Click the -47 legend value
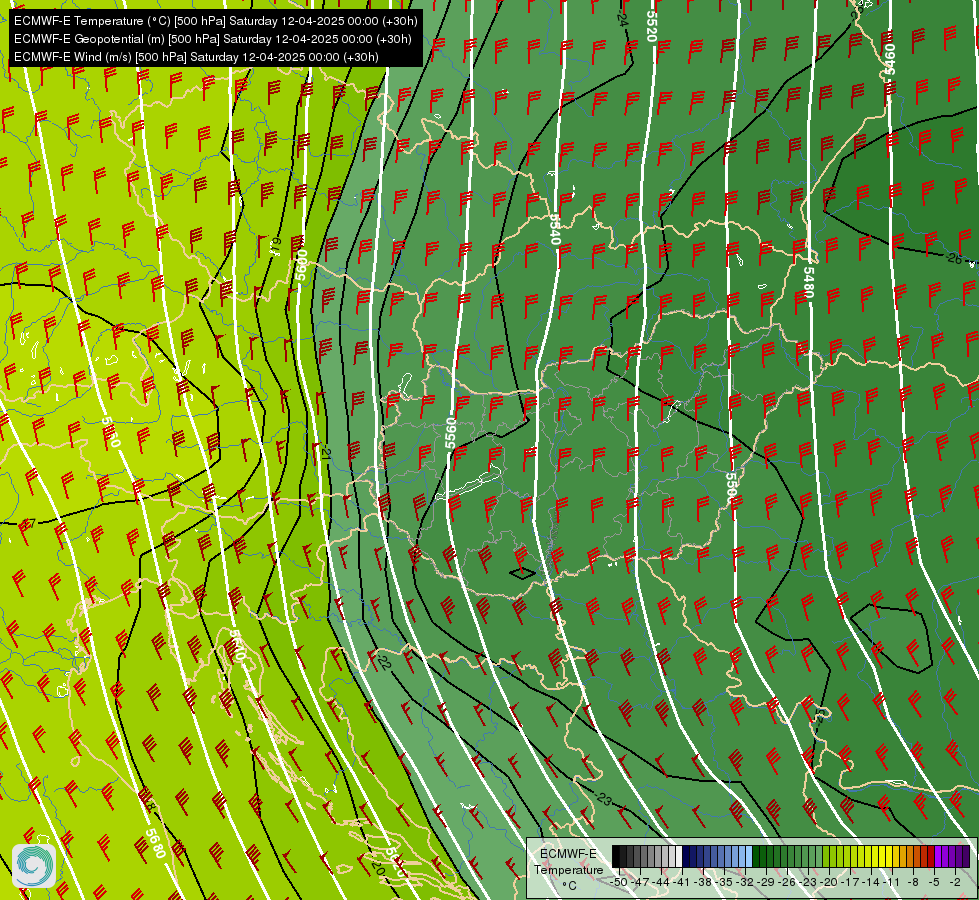The width and height of the screenshot is (979, 900). [x=640, y=882]
